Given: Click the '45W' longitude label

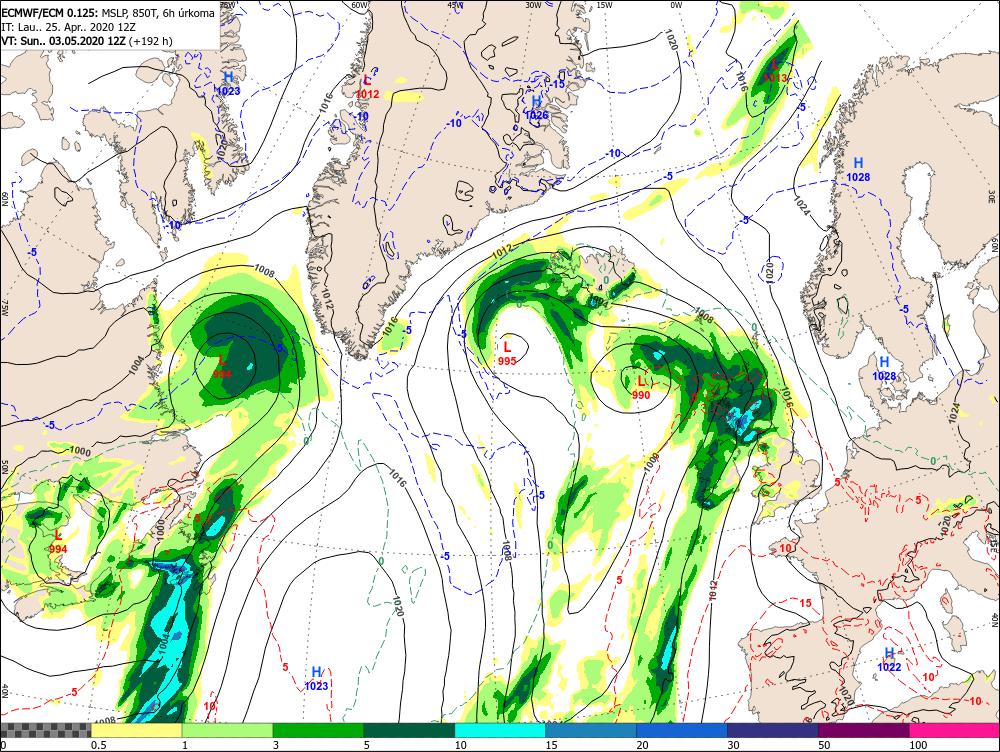Looking at the screenshot, I should tap(455, 5).
